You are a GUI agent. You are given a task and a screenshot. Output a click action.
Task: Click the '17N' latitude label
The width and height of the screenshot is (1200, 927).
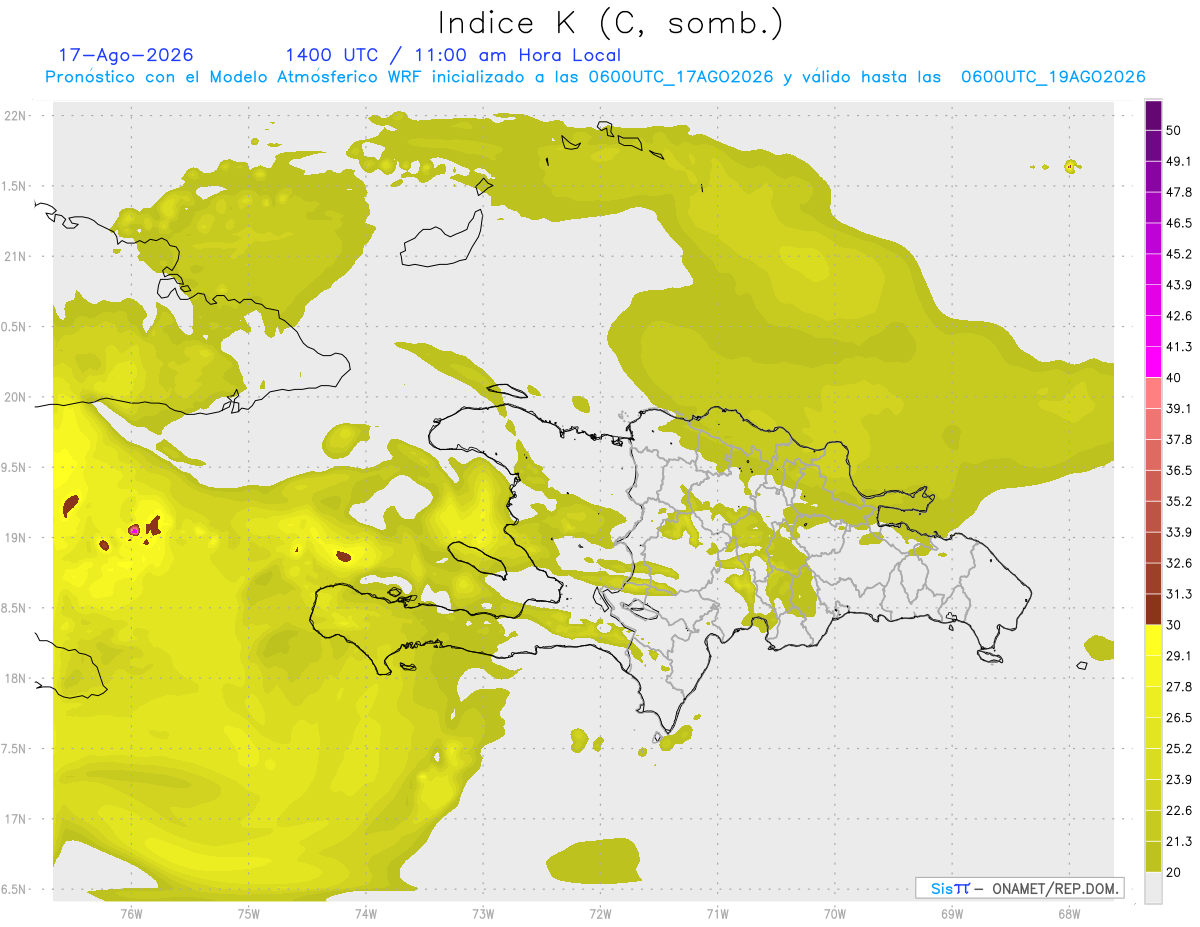[16, 819]
